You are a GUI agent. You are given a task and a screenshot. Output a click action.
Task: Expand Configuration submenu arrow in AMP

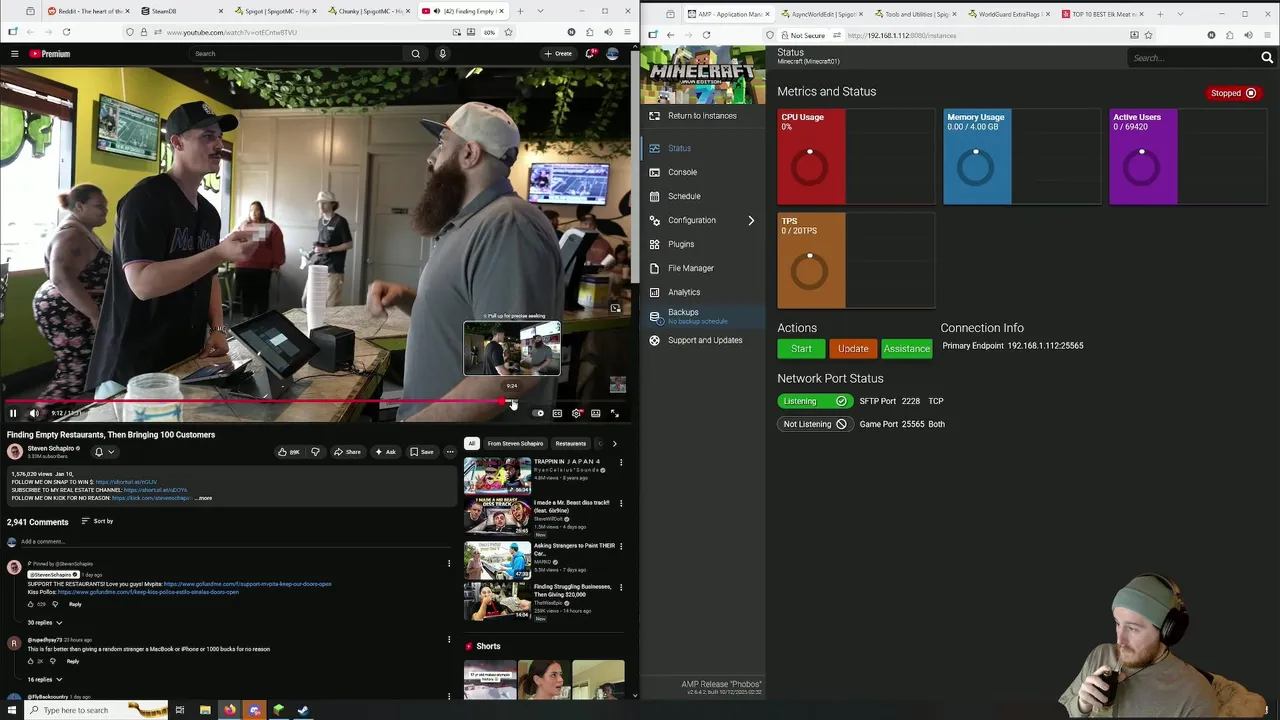coord(751,220)
